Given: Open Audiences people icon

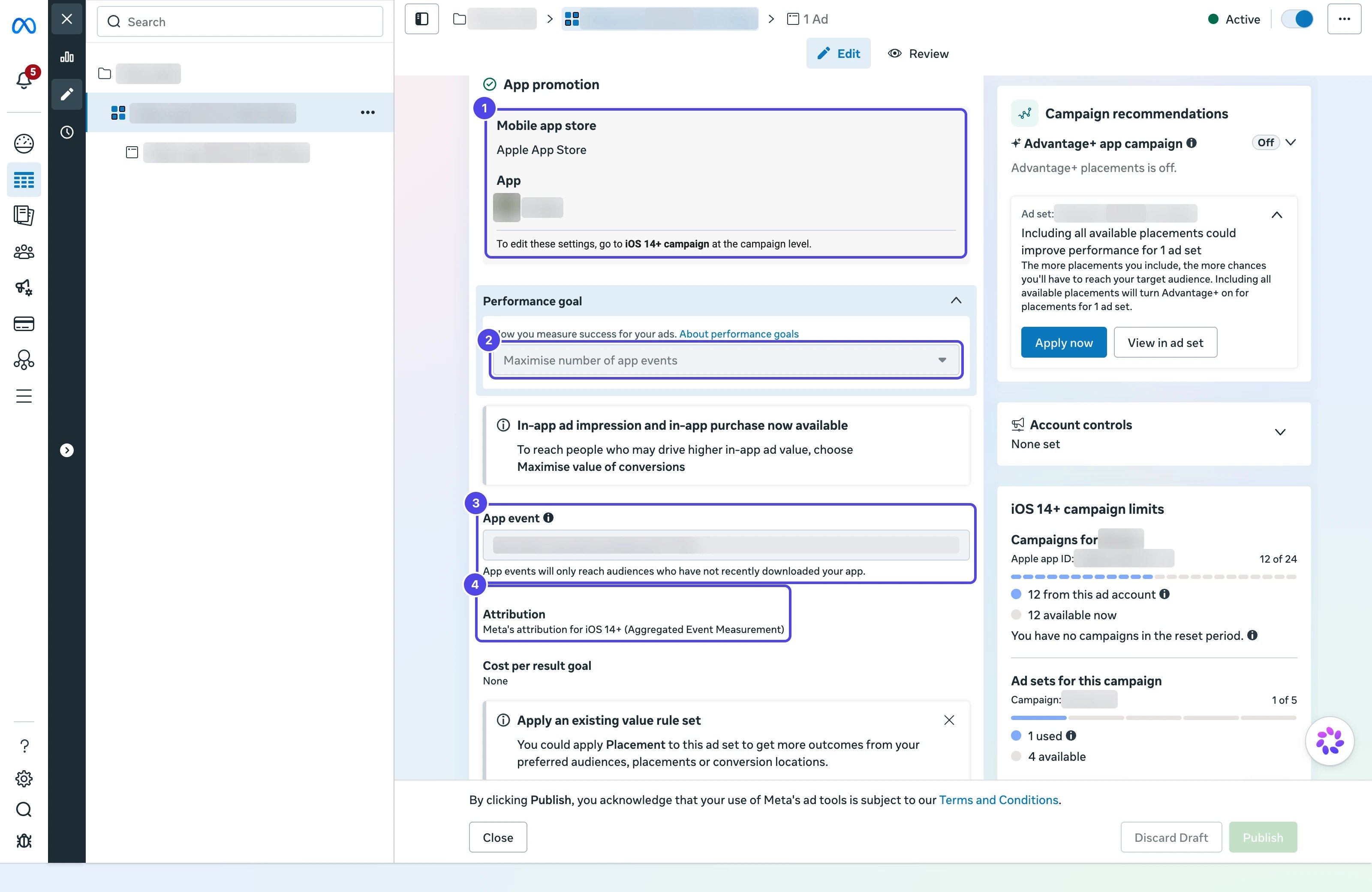Looking at the screenshot, I should 24,252.
